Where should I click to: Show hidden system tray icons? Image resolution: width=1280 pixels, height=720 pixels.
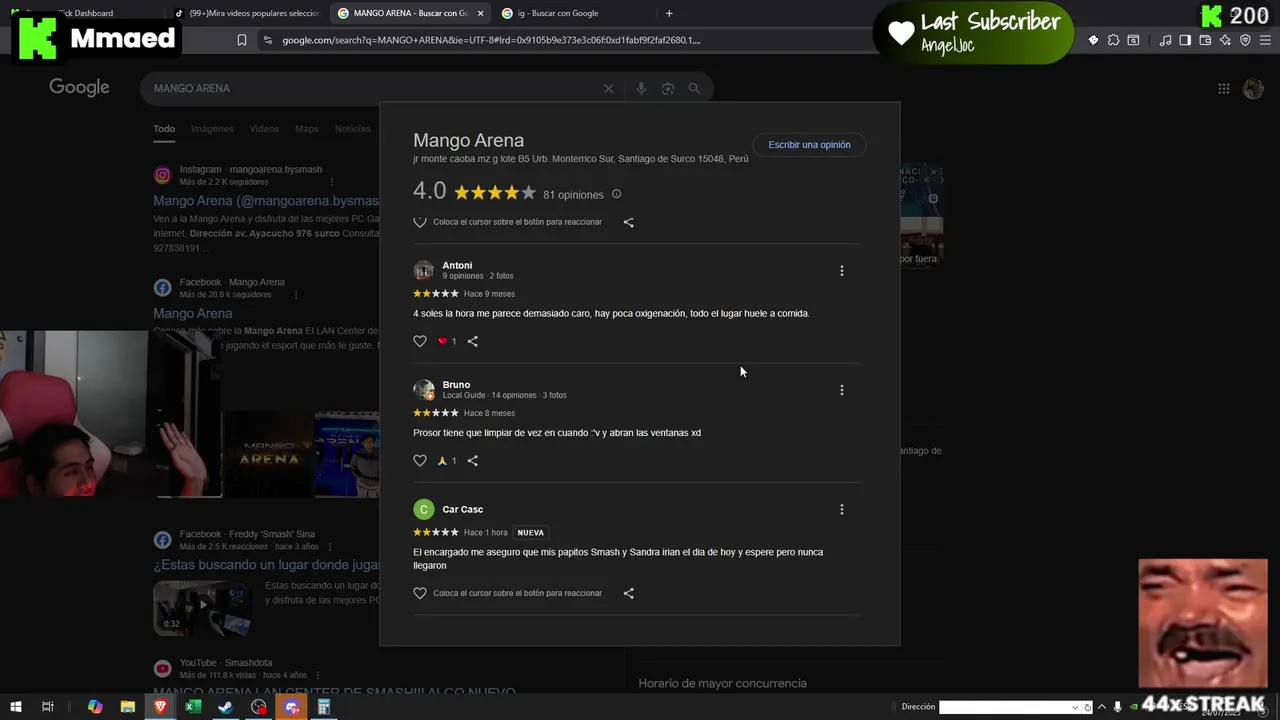(x=1104, y=707)
